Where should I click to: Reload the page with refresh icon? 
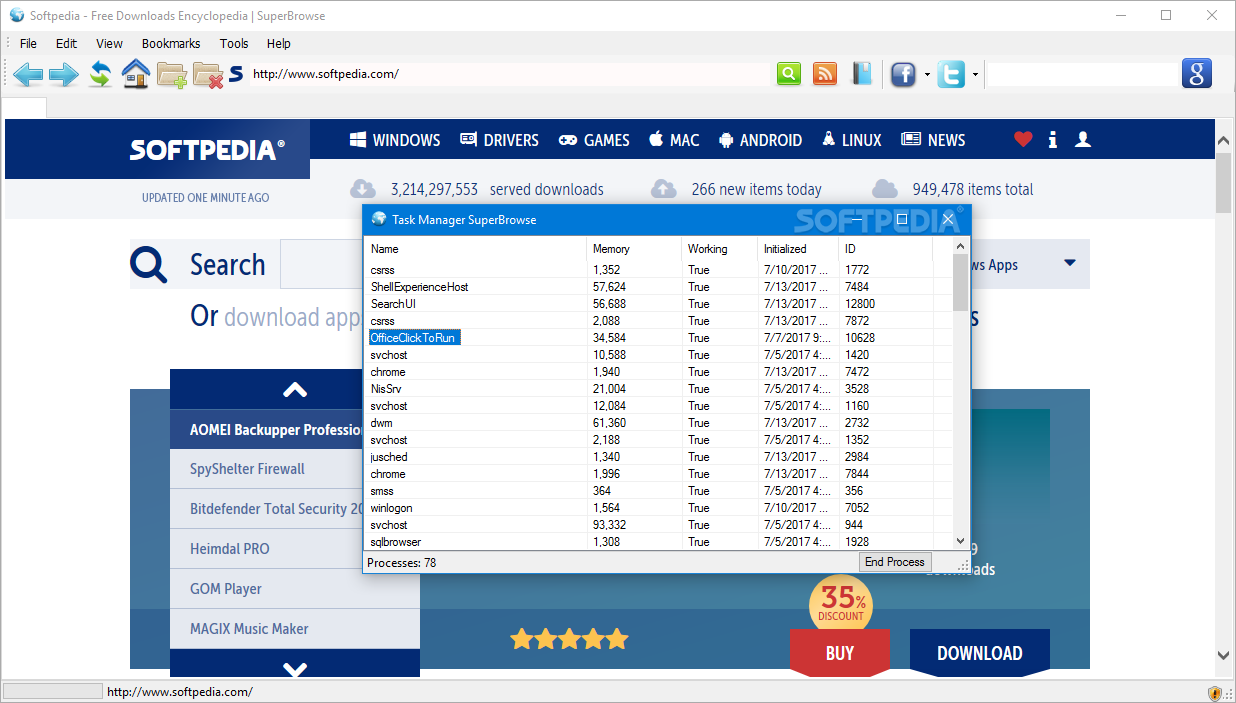pos(100,73)
